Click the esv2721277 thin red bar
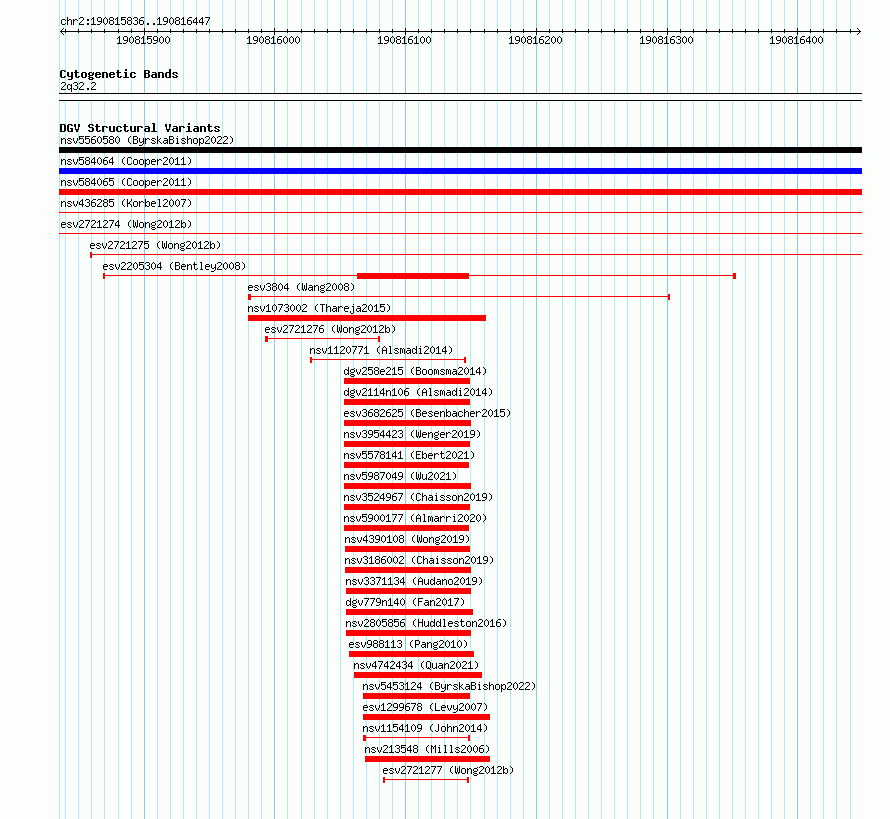 [x=426, y=780]
